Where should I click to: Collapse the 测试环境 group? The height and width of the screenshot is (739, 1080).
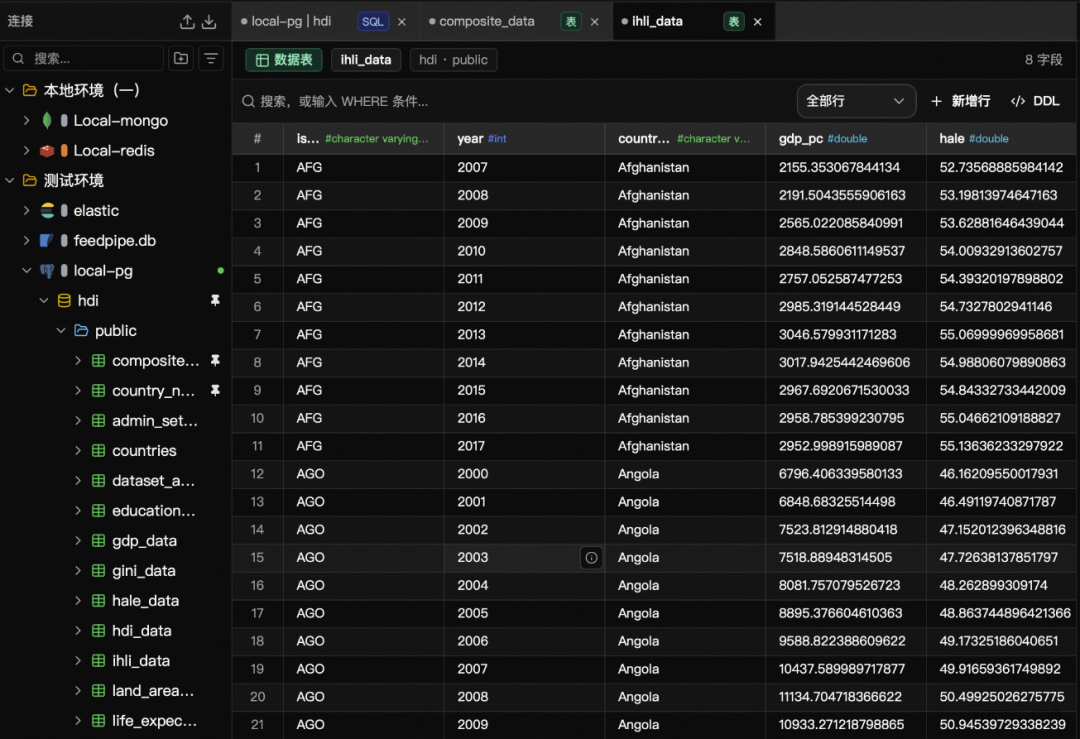click(10, 180)
